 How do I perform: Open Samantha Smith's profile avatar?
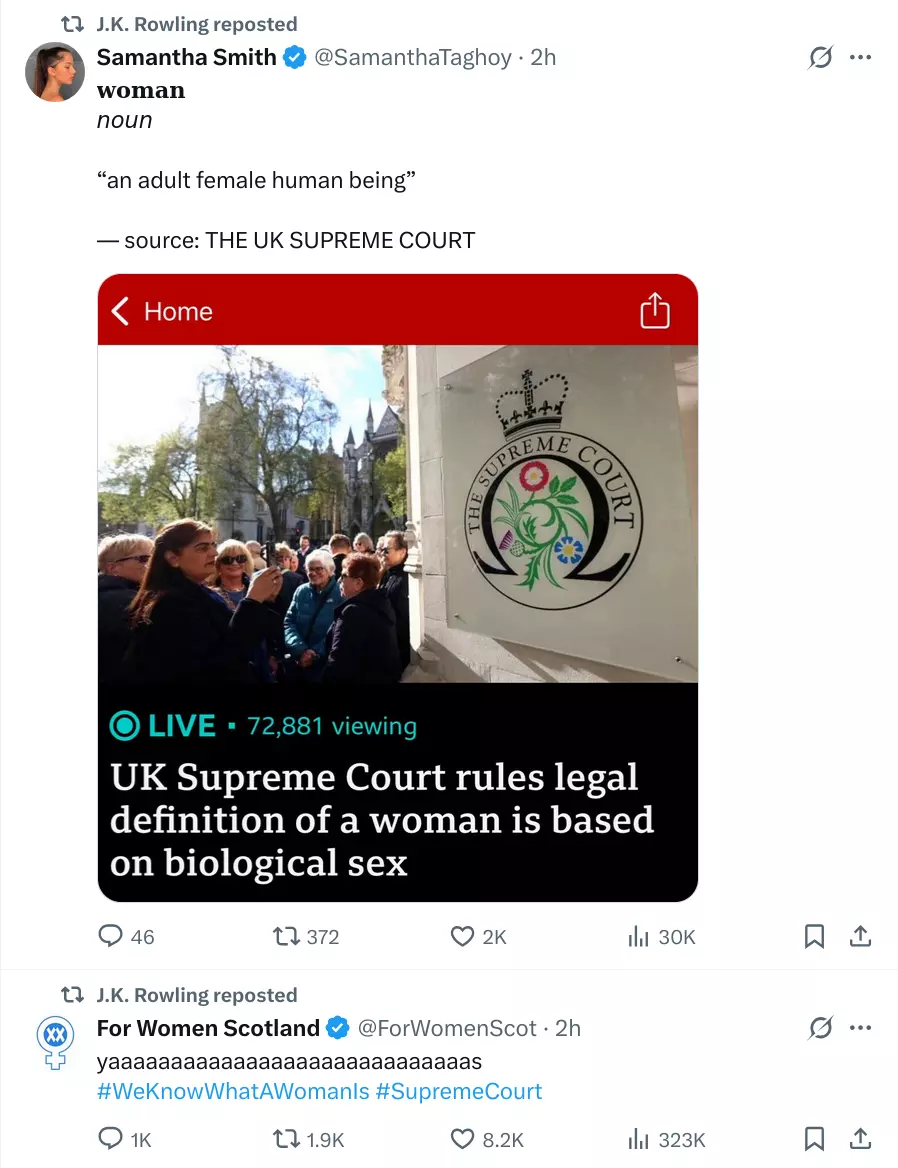pyautogui.click(x=55, y=72)
